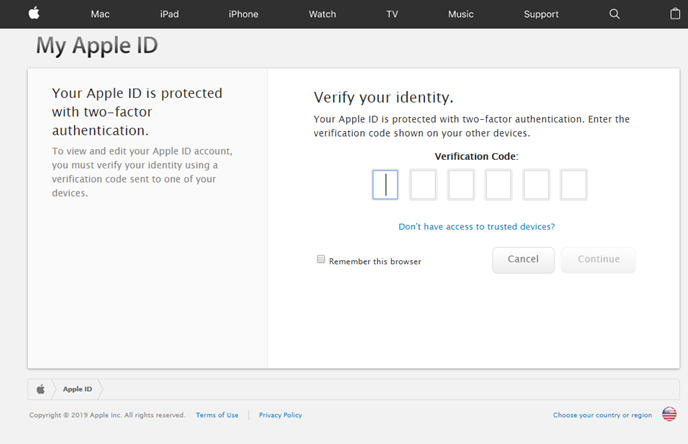Click the Cancel button

point(523,260)
